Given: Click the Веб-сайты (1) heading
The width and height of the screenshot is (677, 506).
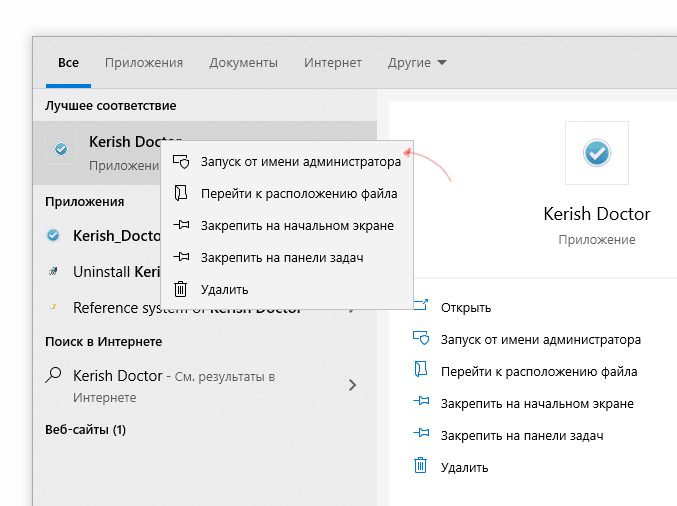Looking at the screenshot, I should pyautogui.click(x=85, y=430).
